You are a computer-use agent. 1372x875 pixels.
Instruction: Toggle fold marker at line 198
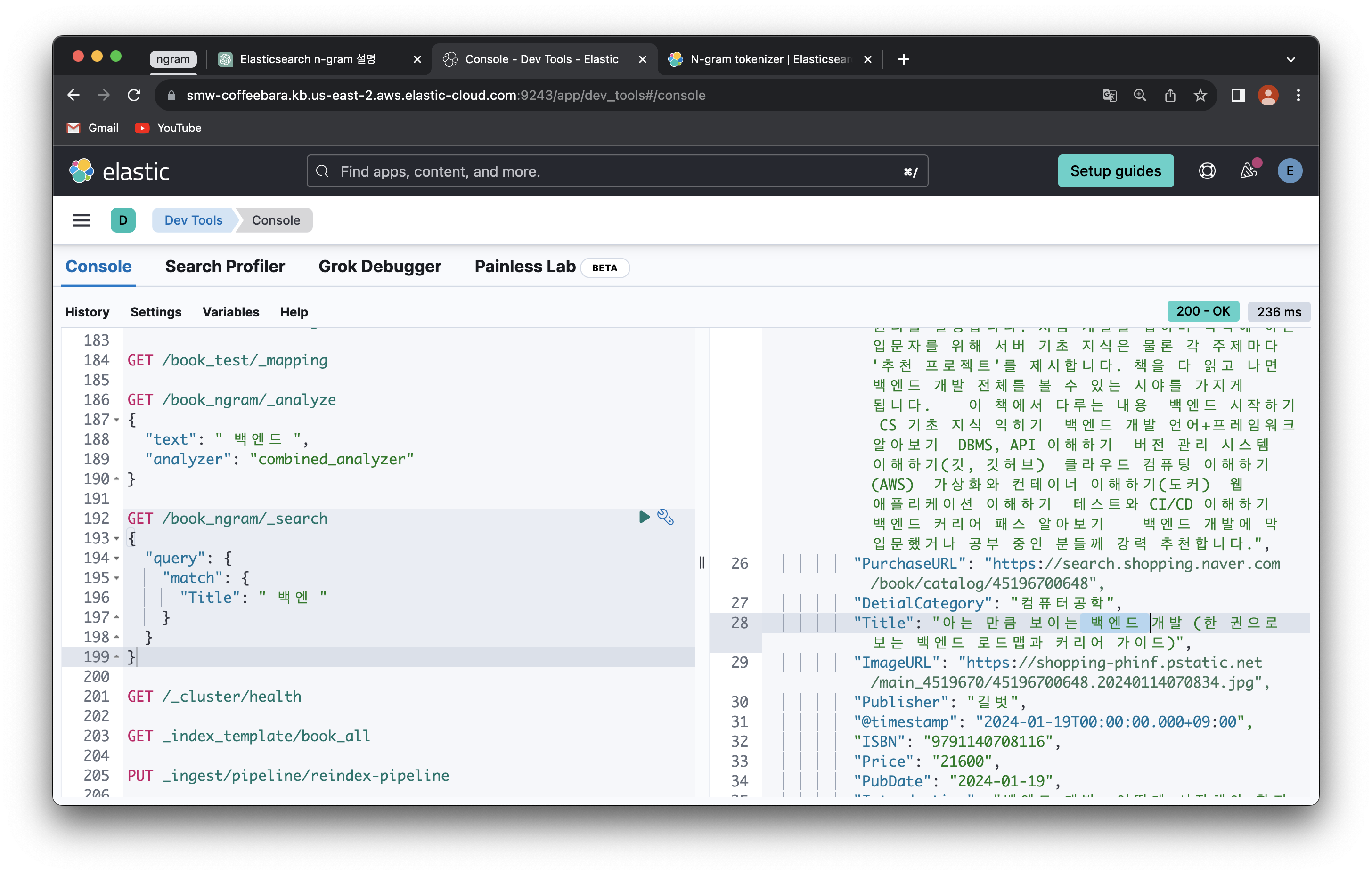pos(117,638)
